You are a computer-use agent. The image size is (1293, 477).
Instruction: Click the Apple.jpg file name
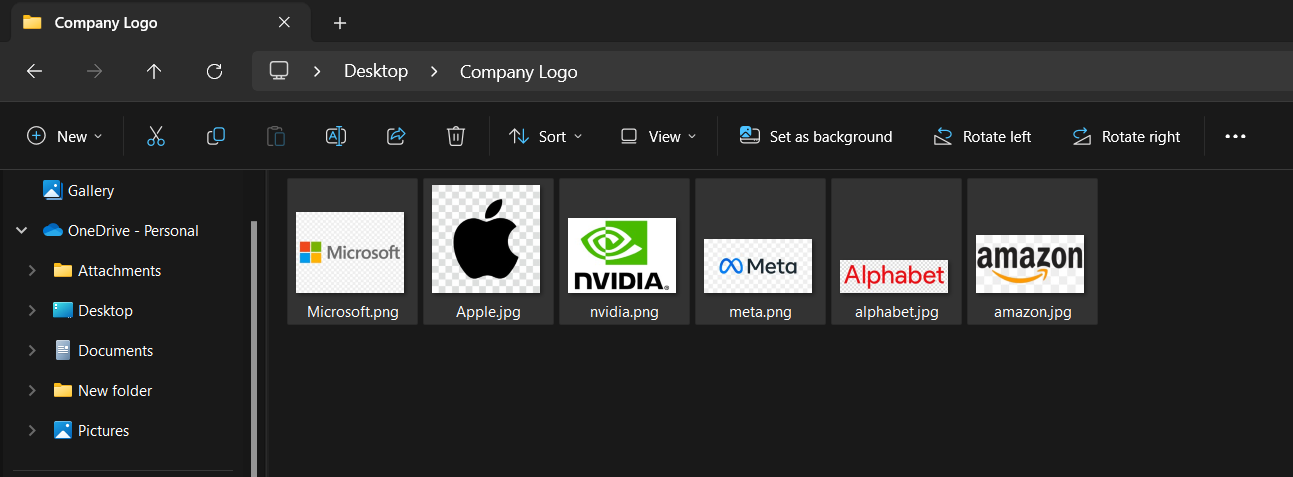[x=488, y=312]
